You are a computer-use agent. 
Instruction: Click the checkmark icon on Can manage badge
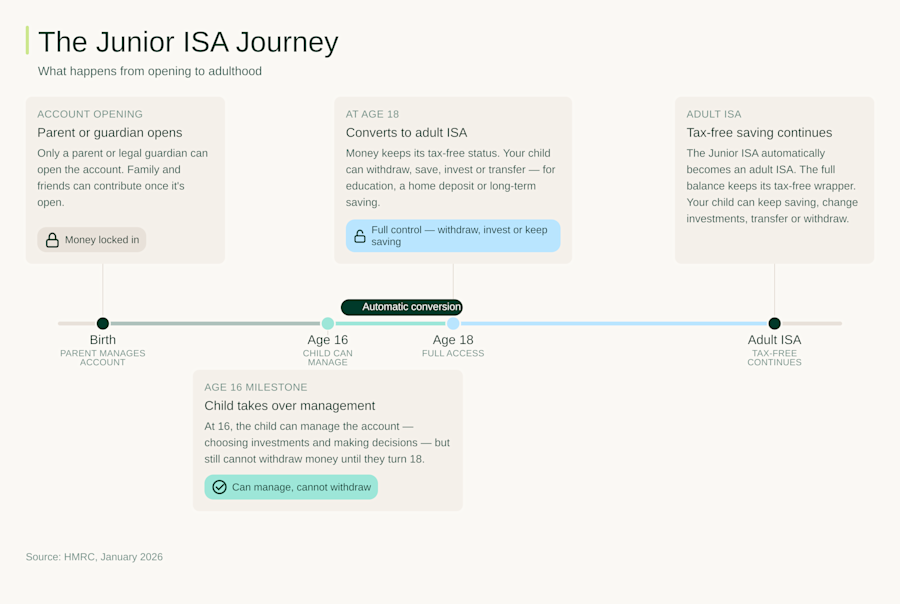tap(218, 487)
